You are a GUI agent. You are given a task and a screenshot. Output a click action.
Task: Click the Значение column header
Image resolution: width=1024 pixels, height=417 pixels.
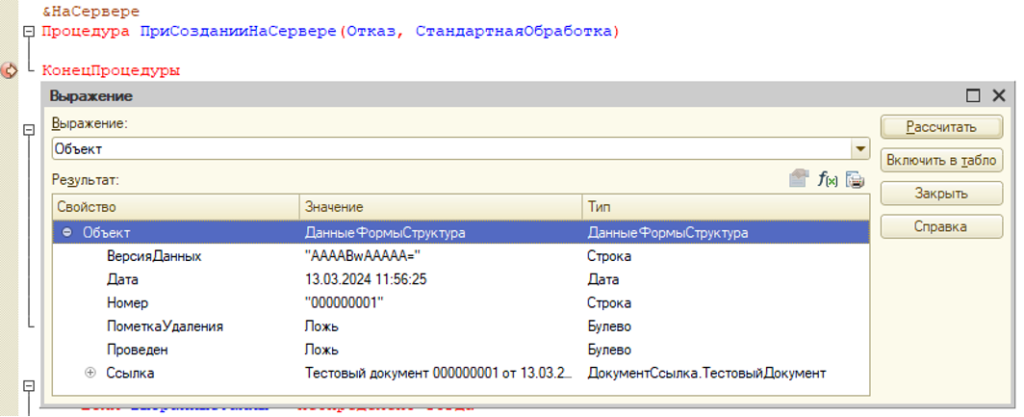[x=440, y=206]
